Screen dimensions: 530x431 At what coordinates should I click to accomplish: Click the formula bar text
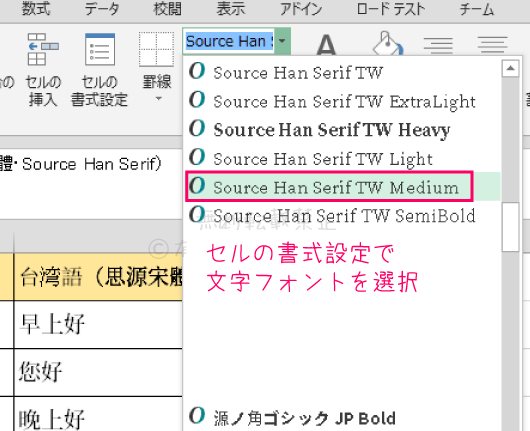coord(80,164)
